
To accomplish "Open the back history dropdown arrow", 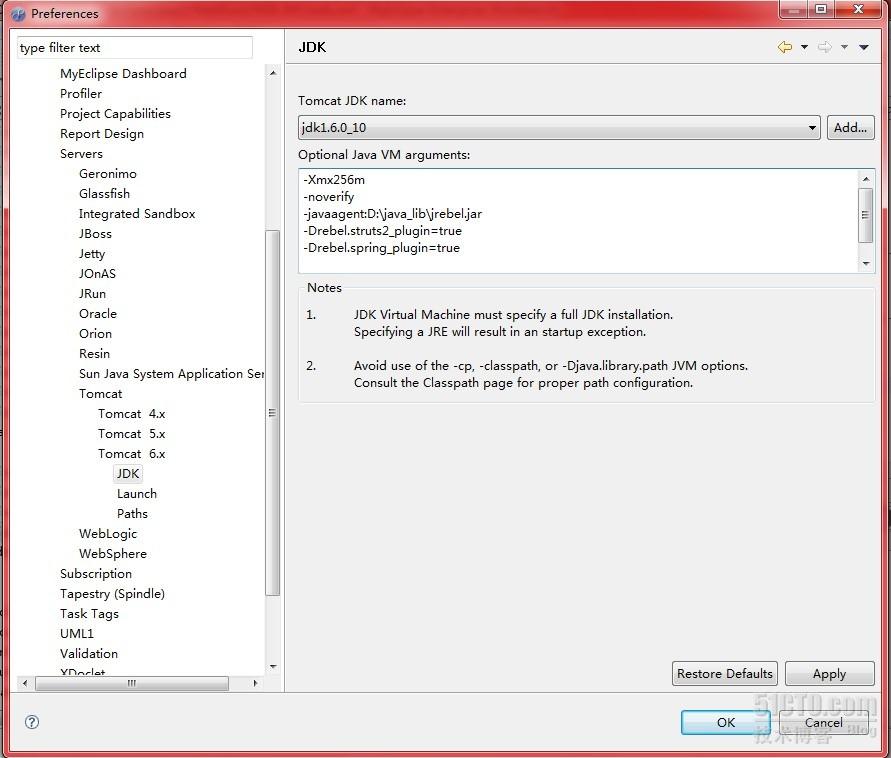I will pos(804,47).
